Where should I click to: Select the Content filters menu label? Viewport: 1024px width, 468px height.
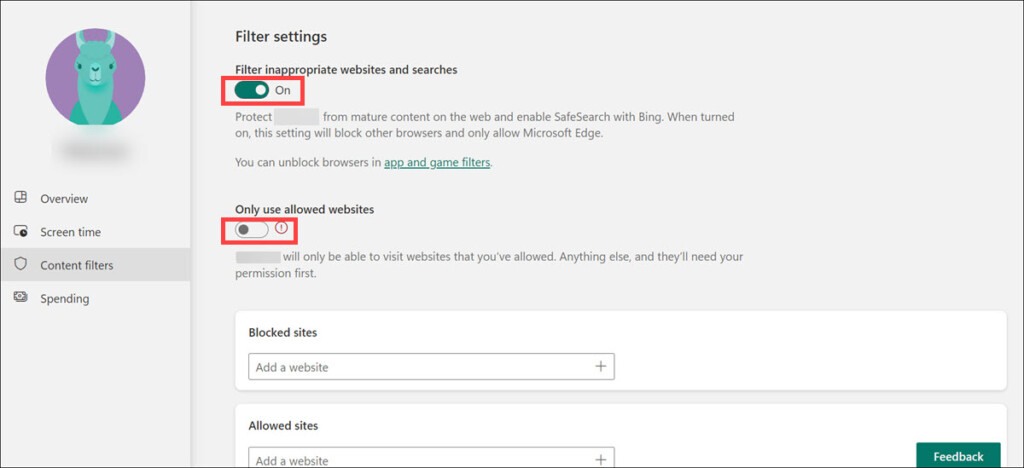coord(76,265)
